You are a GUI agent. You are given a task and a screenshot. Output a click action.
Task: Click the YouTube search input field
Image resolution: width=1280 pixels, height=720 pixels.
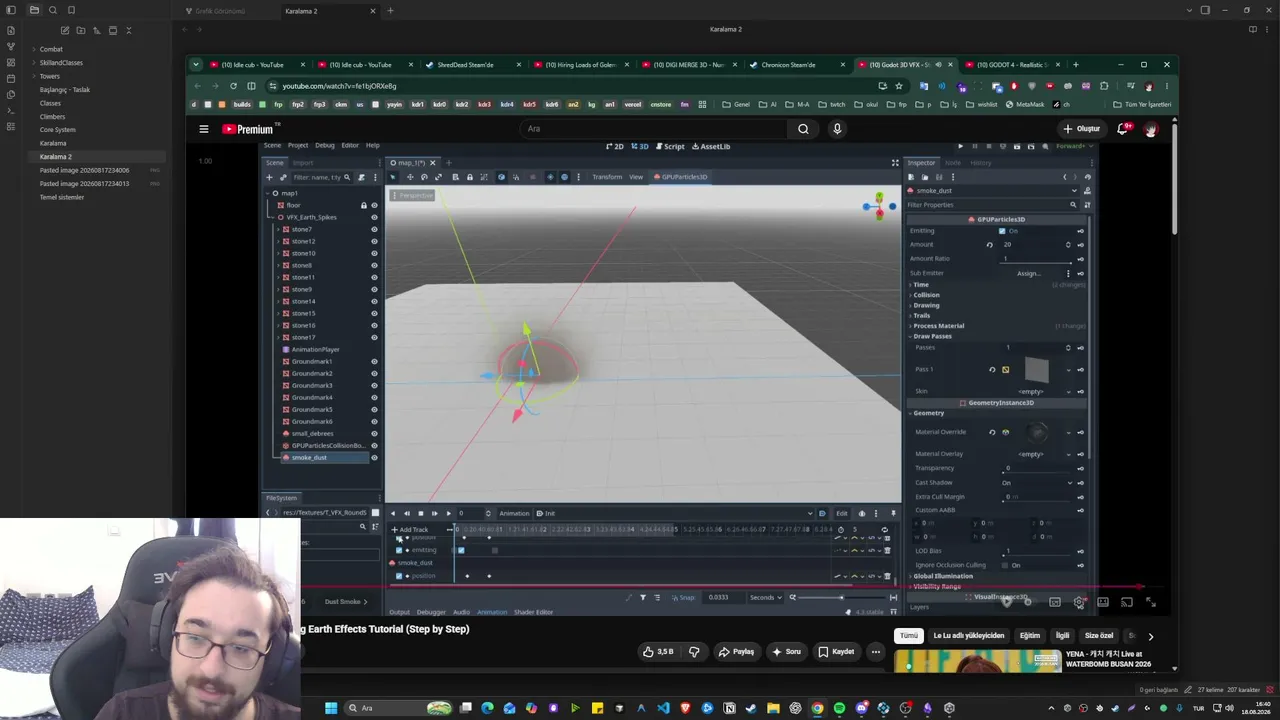click(652, 129)
